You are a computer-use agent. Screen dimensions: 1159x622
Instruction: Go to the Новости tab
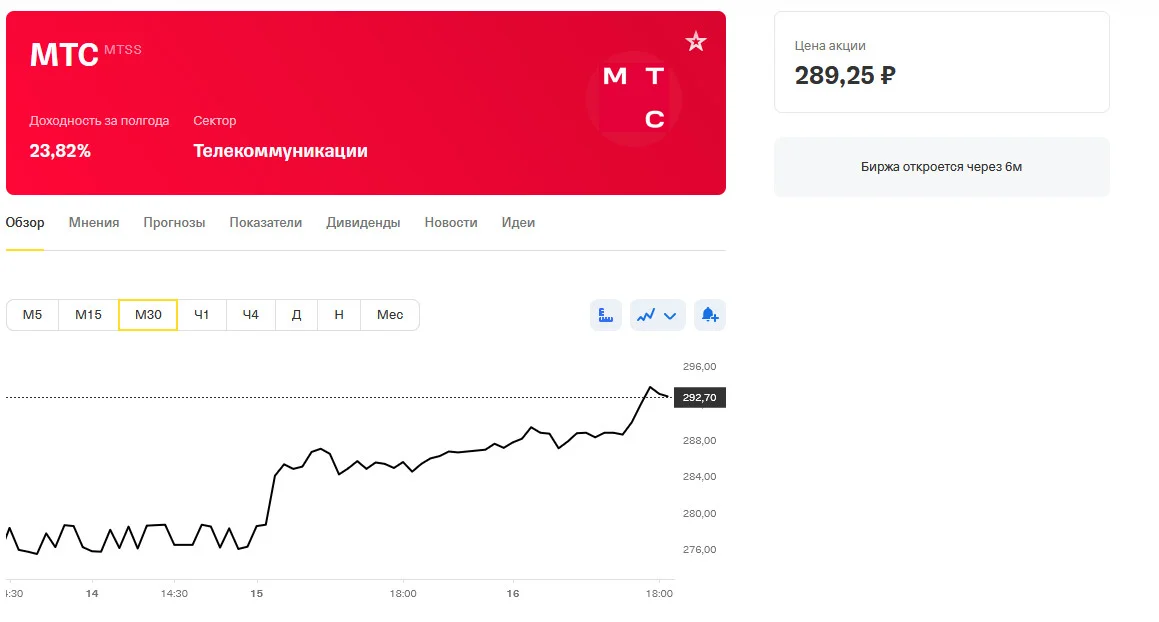(x=451, y=223)
